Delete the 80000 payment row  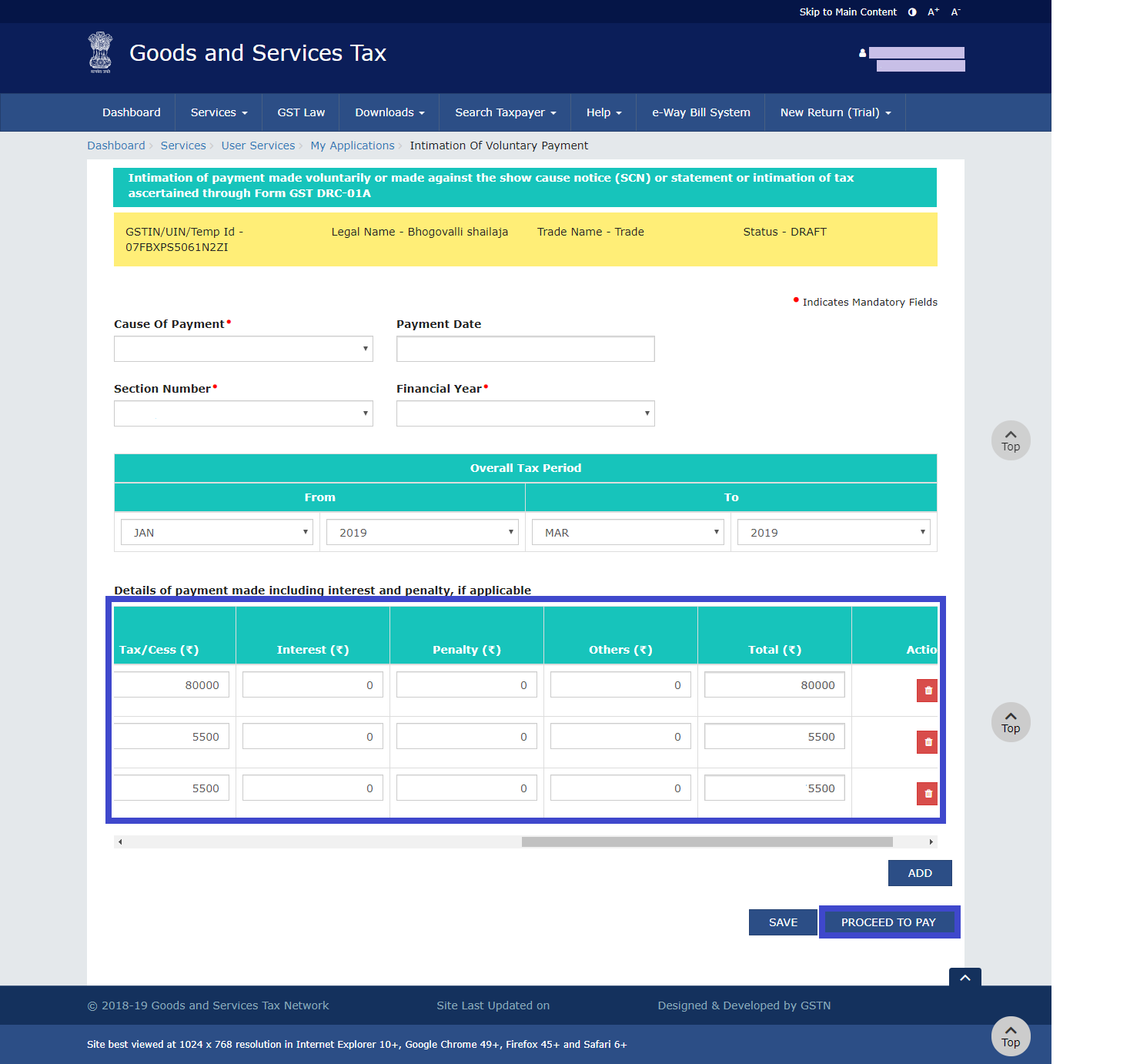(x=928, y=691)
